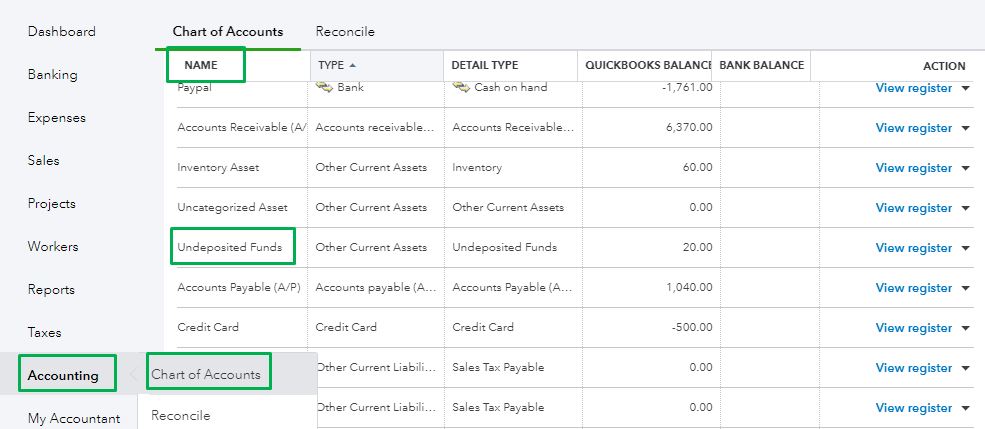The width and height of the screenshot is (985, 429).
Task: Click View register in the last Sales Tax Payable row
Action: tap(913, 408)
